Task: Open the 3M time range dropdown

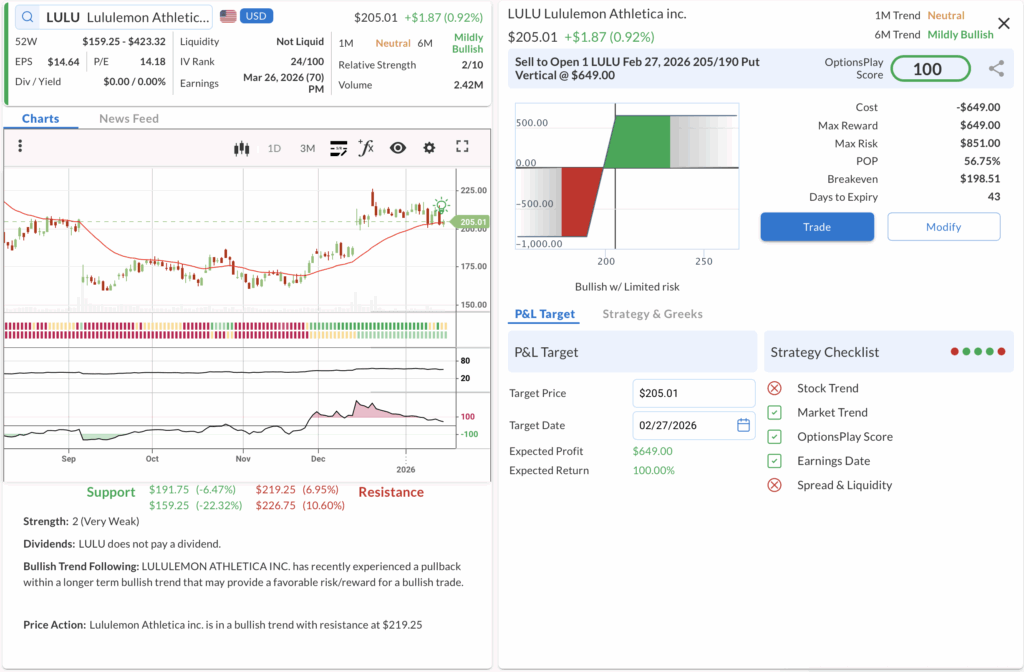Action: coord(307,148)
